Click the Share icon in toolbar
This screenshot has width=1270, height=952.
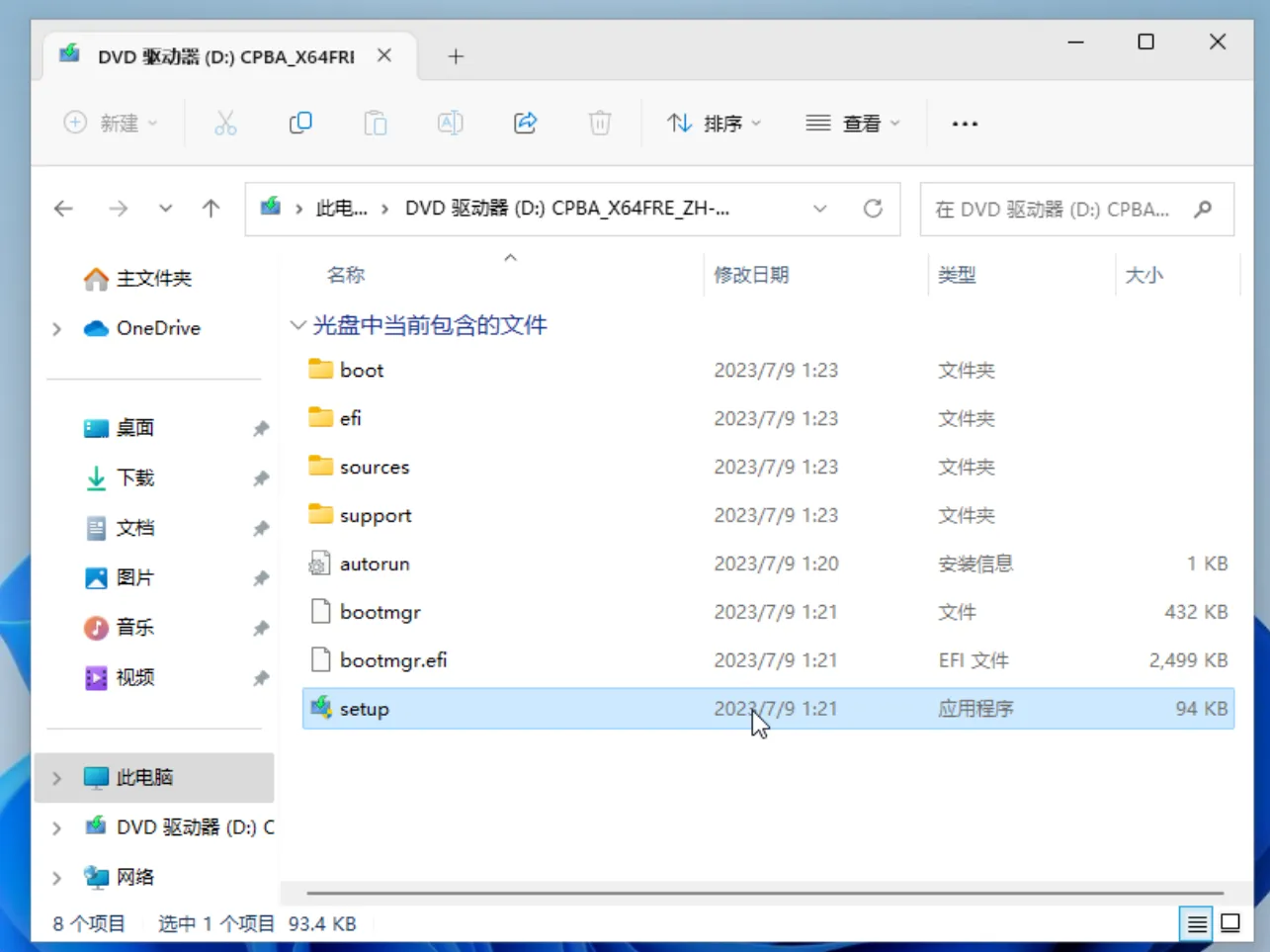pos(526,123)
